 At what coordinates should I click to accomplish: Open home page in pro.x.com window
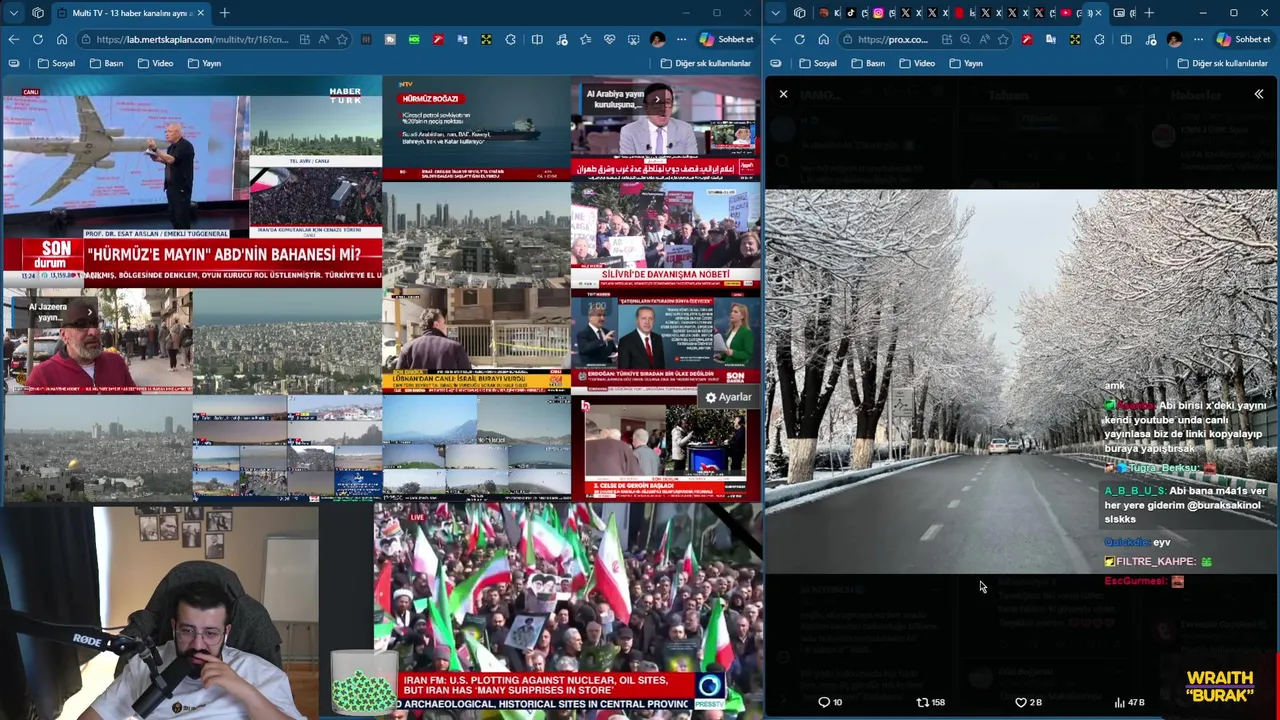click(823, 39)
